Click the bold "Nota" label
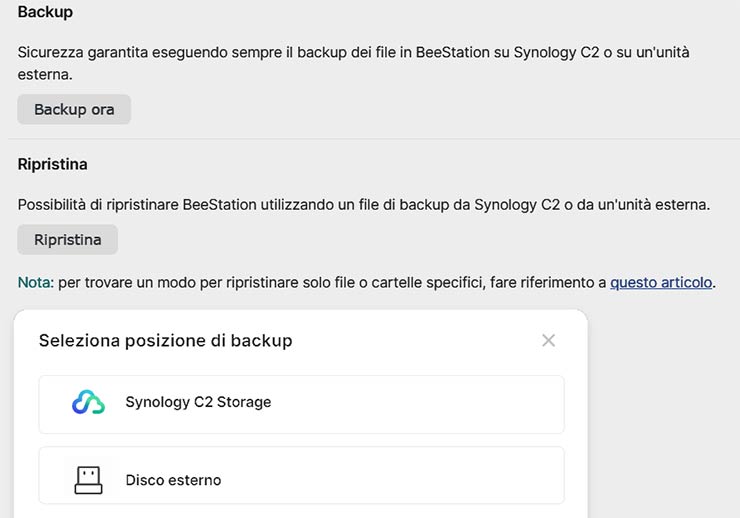The height and width of the screenshot is (518, 740). click(x=35, y=283)
